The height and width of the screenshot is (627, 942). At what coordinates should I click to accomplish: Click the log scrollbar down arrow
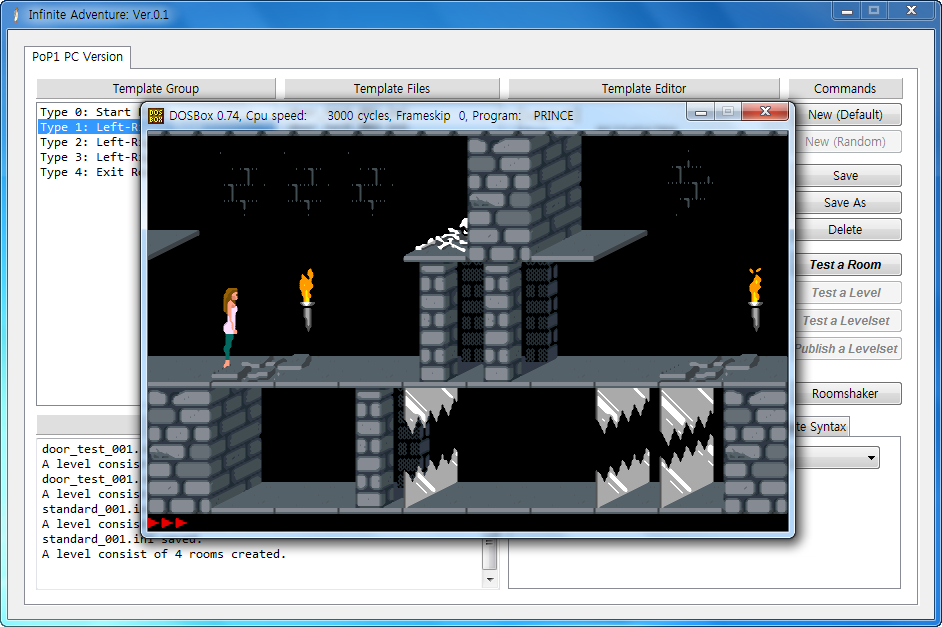coord(490,580)
